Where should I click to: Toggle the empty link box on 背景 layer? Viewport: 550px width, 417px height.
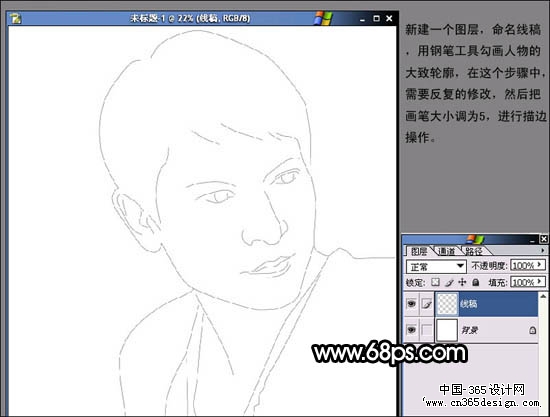click(427, 330)
